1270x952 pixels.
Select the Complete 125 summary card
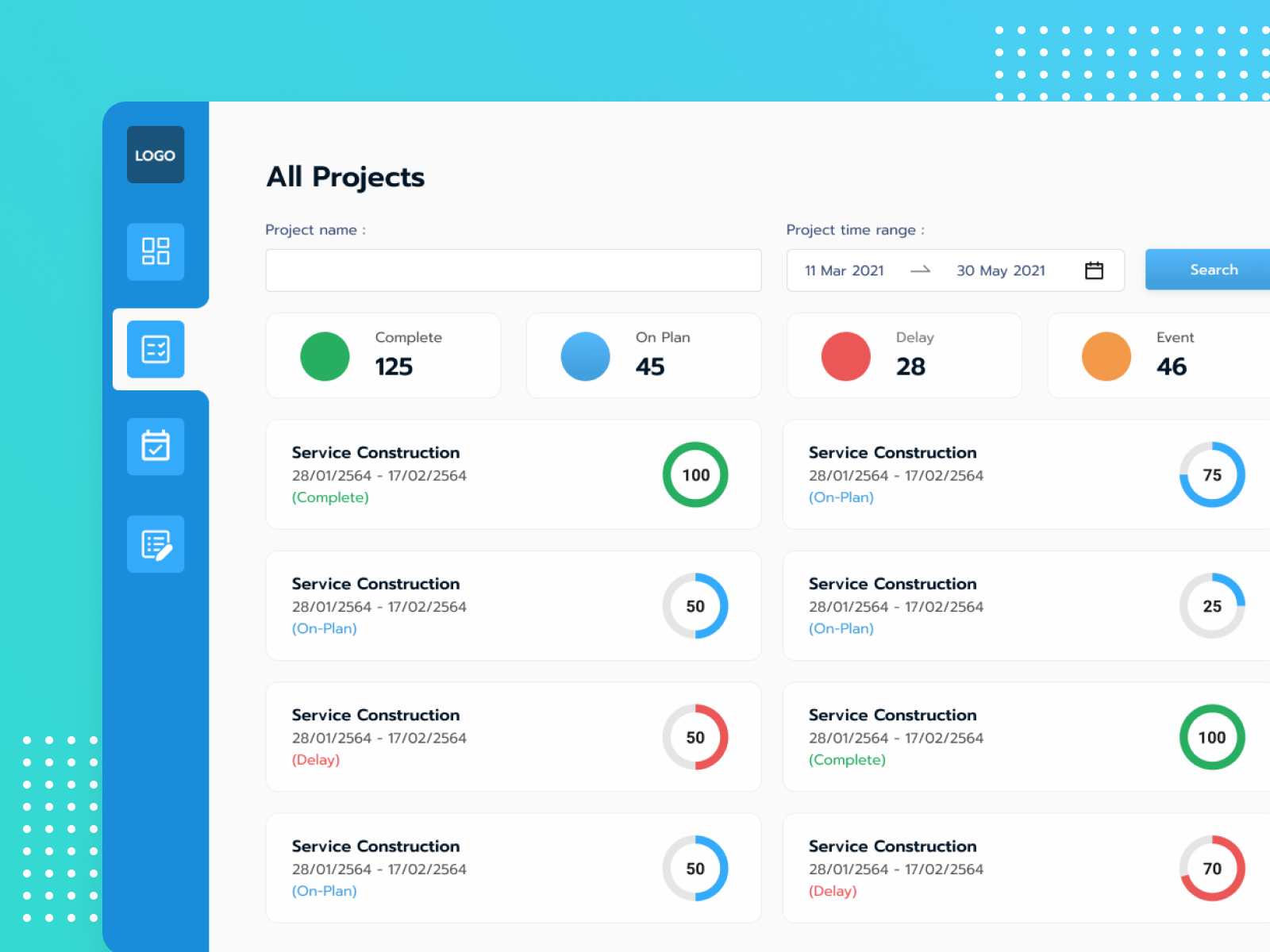pyautogui.click(x=383, y=355)
